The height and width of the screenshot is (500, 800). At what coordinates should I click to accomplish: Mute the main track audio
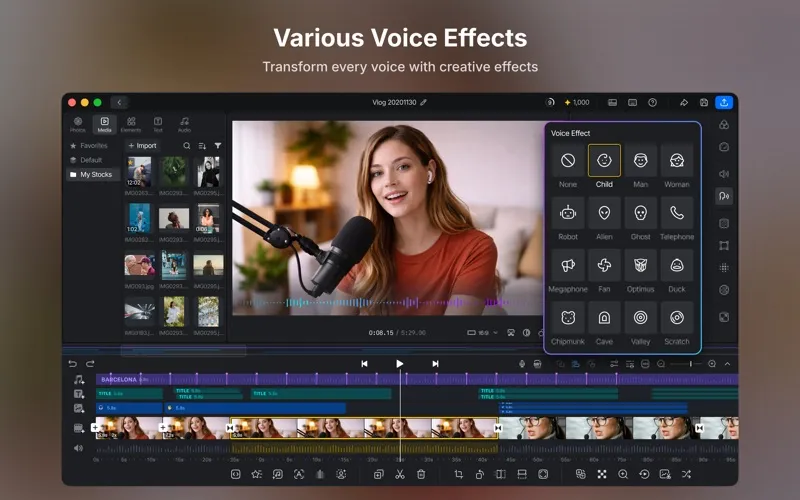[x=78, y=448]
